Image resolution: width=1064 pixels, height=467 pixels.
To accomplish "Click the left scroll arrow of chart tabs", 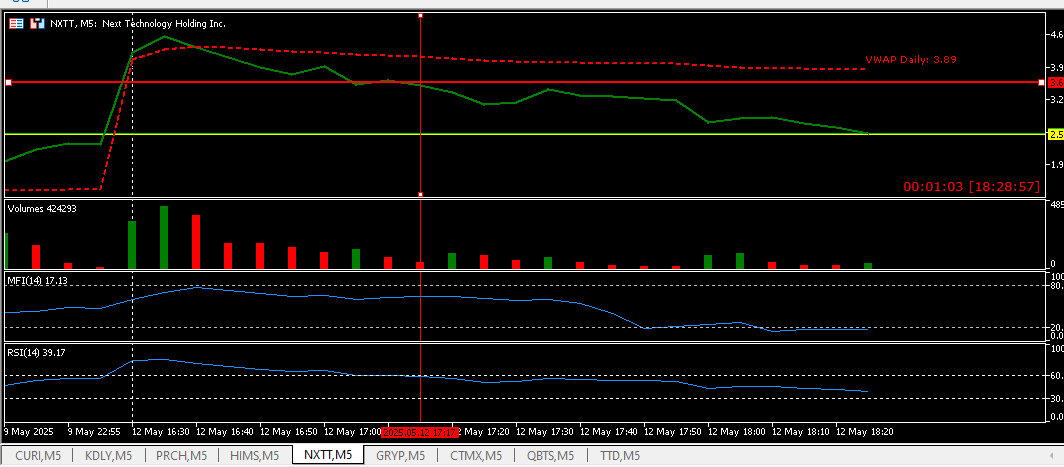I will (1050, 455).
